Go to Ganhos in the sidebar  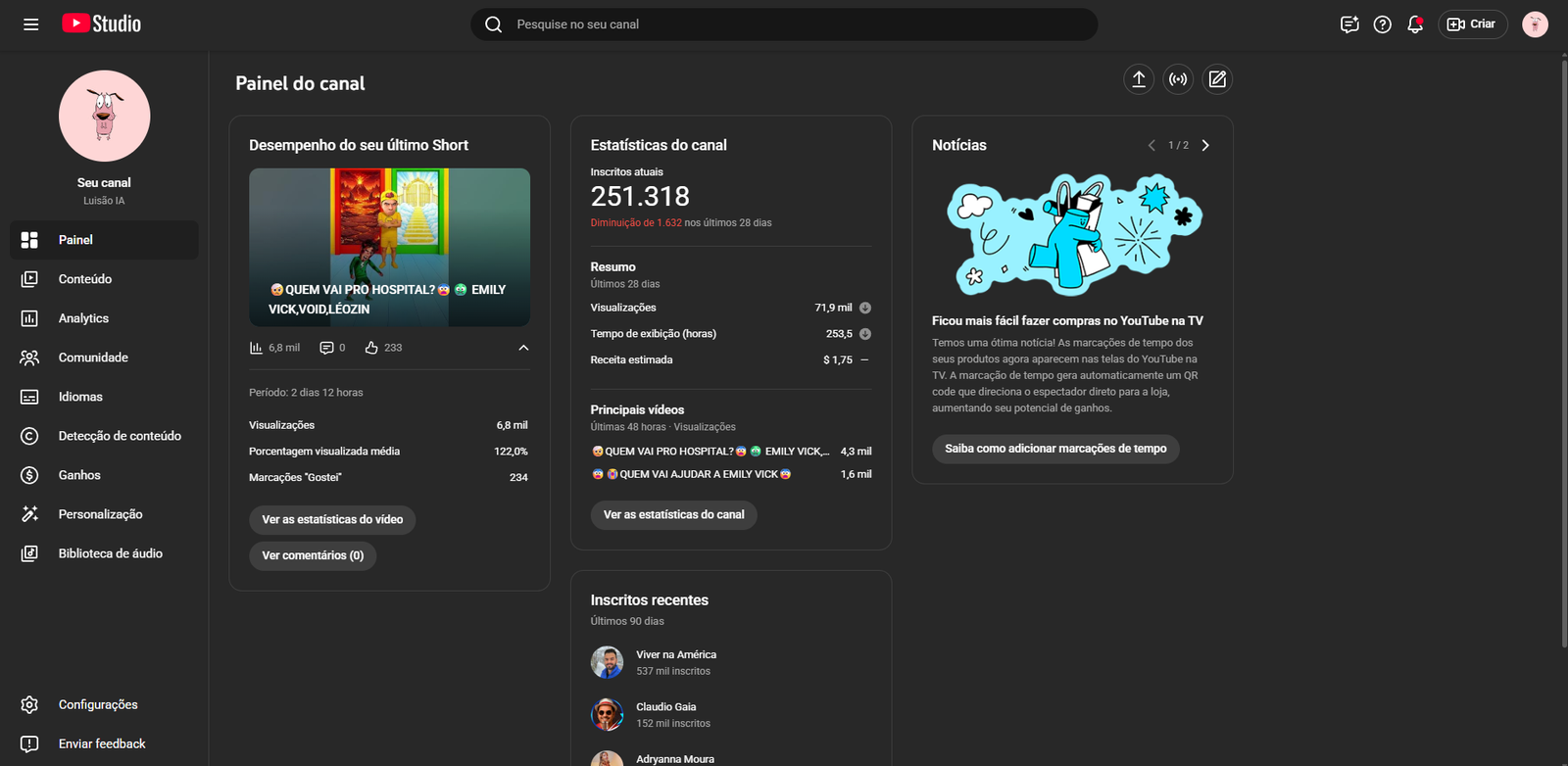pos(79,475)
